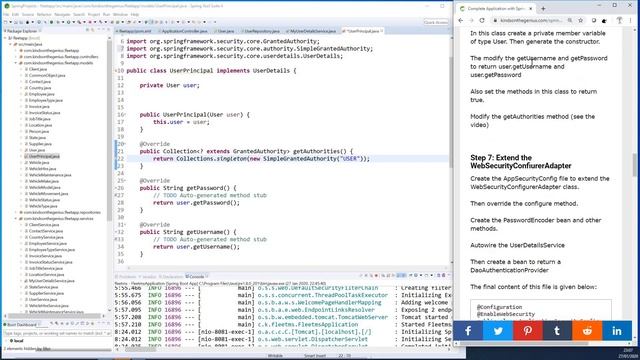Expand the com.kindsonthegenius.fleetapp.repositories package
The image size is (640, 360).
[x=16, y=212]
